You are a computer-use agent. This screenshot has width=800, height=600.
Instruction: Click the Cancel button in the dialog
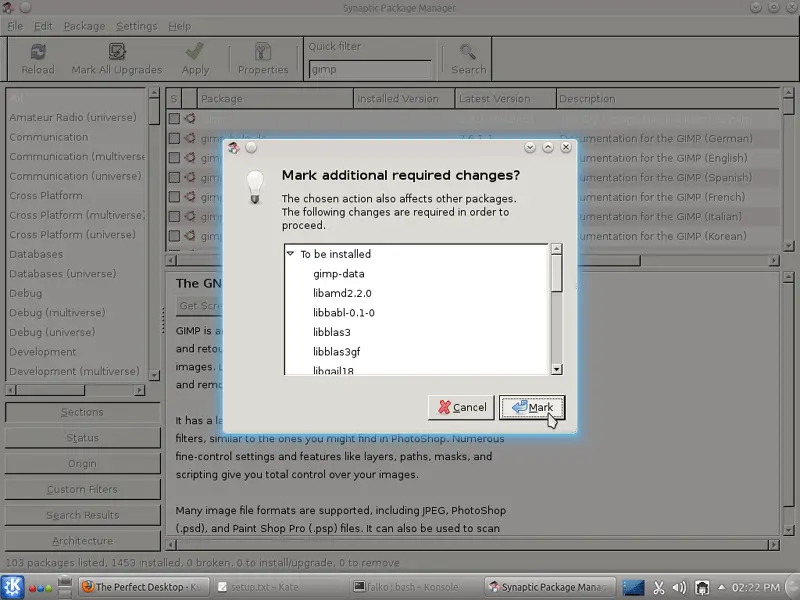[461, 407]
